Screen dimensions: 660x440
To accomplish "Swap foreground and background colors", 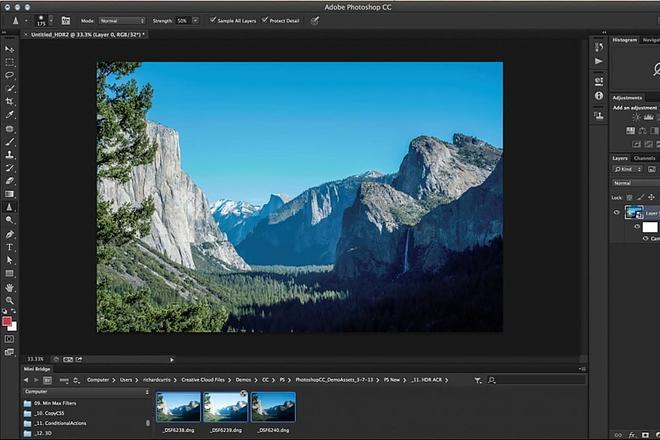I will (x=13, y=311).
